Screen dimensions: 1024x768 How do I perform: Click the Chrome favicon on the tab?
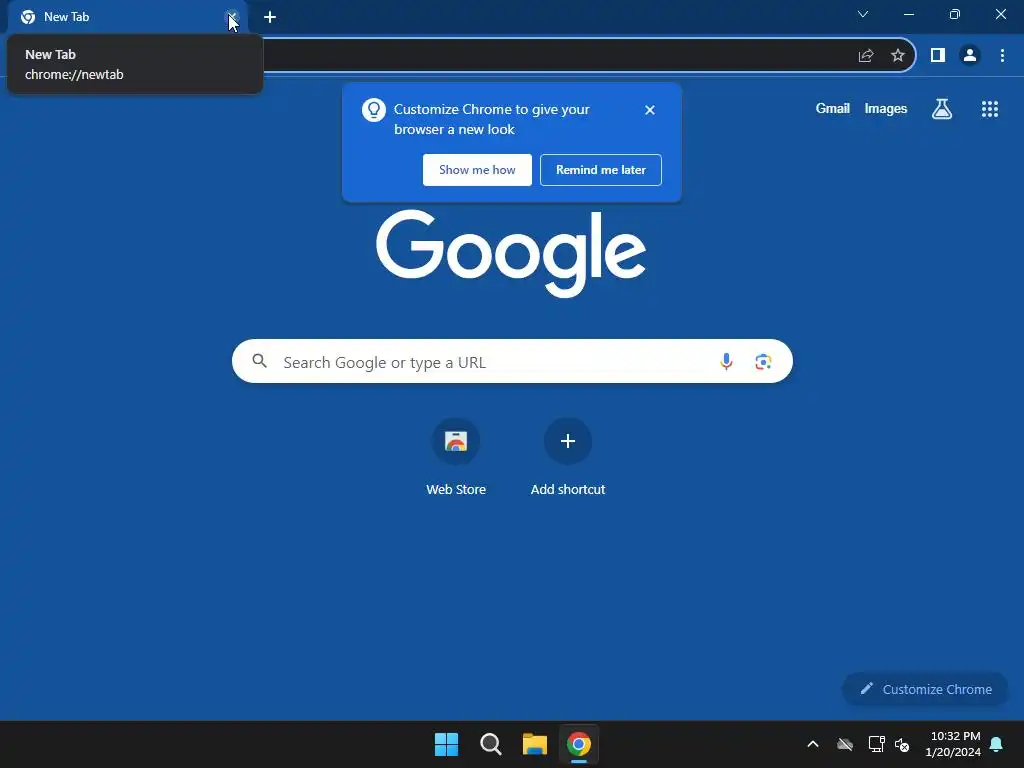[x=28, y=17]
